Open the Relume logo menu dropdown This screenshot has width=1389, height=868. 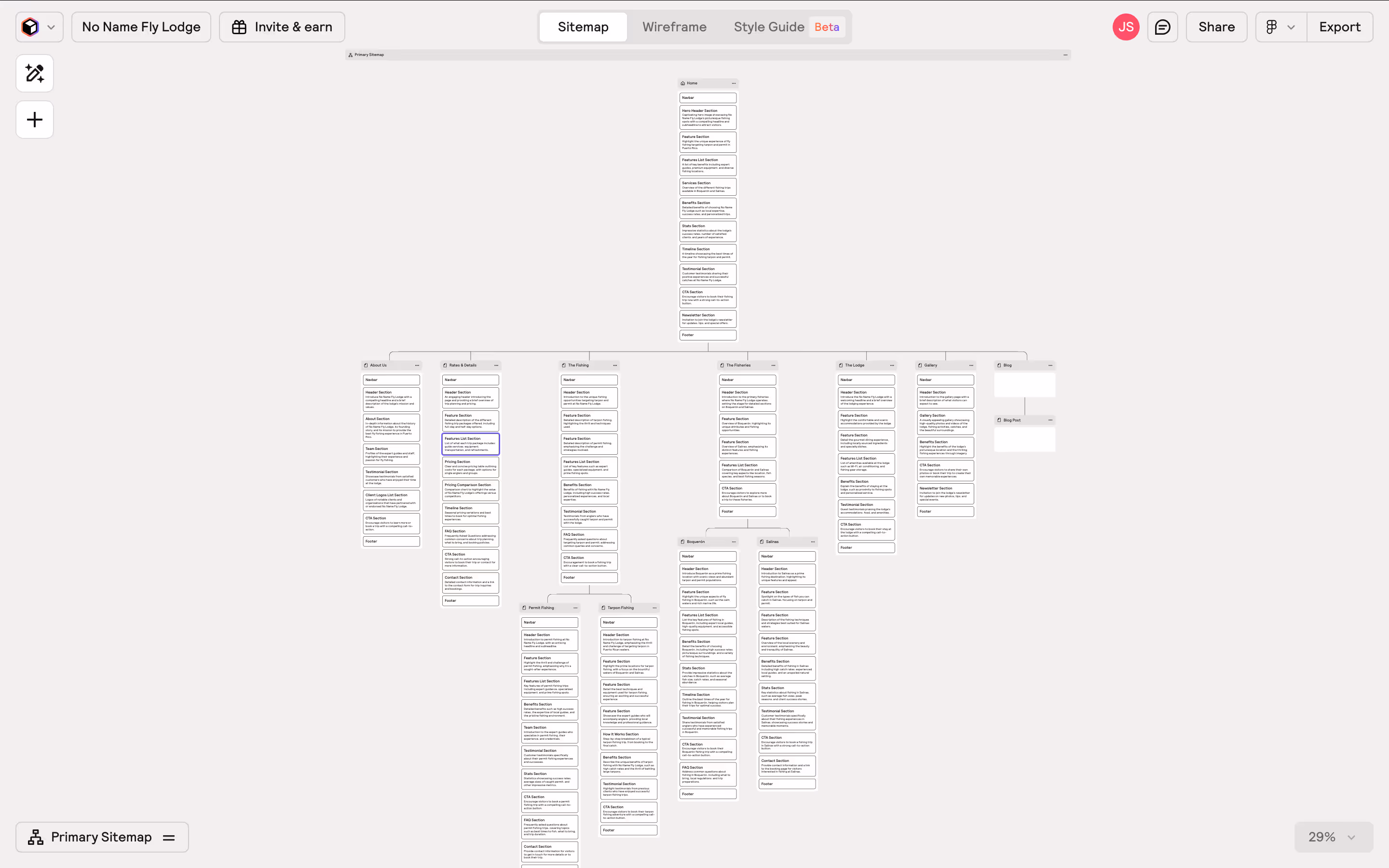39,27
